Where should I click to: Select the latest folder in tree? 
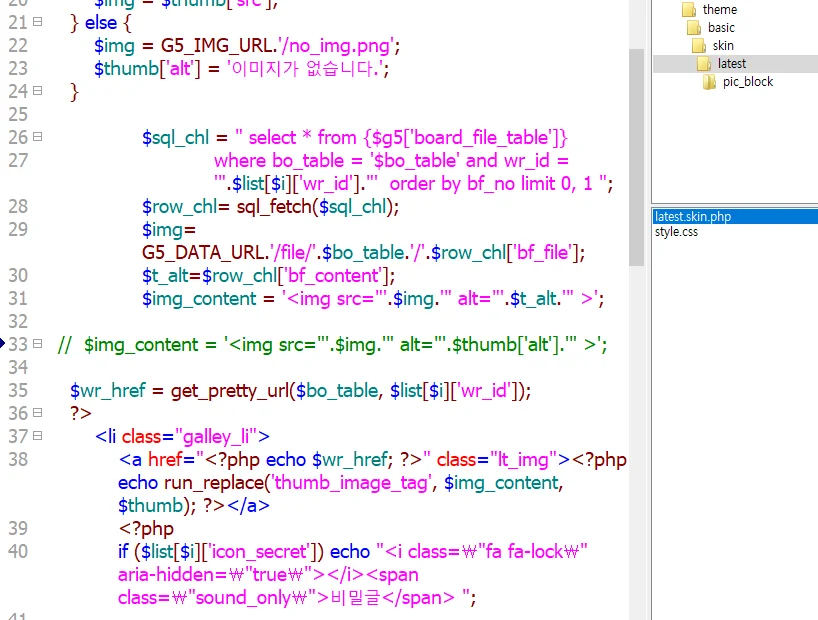click(x=731, y=64)
